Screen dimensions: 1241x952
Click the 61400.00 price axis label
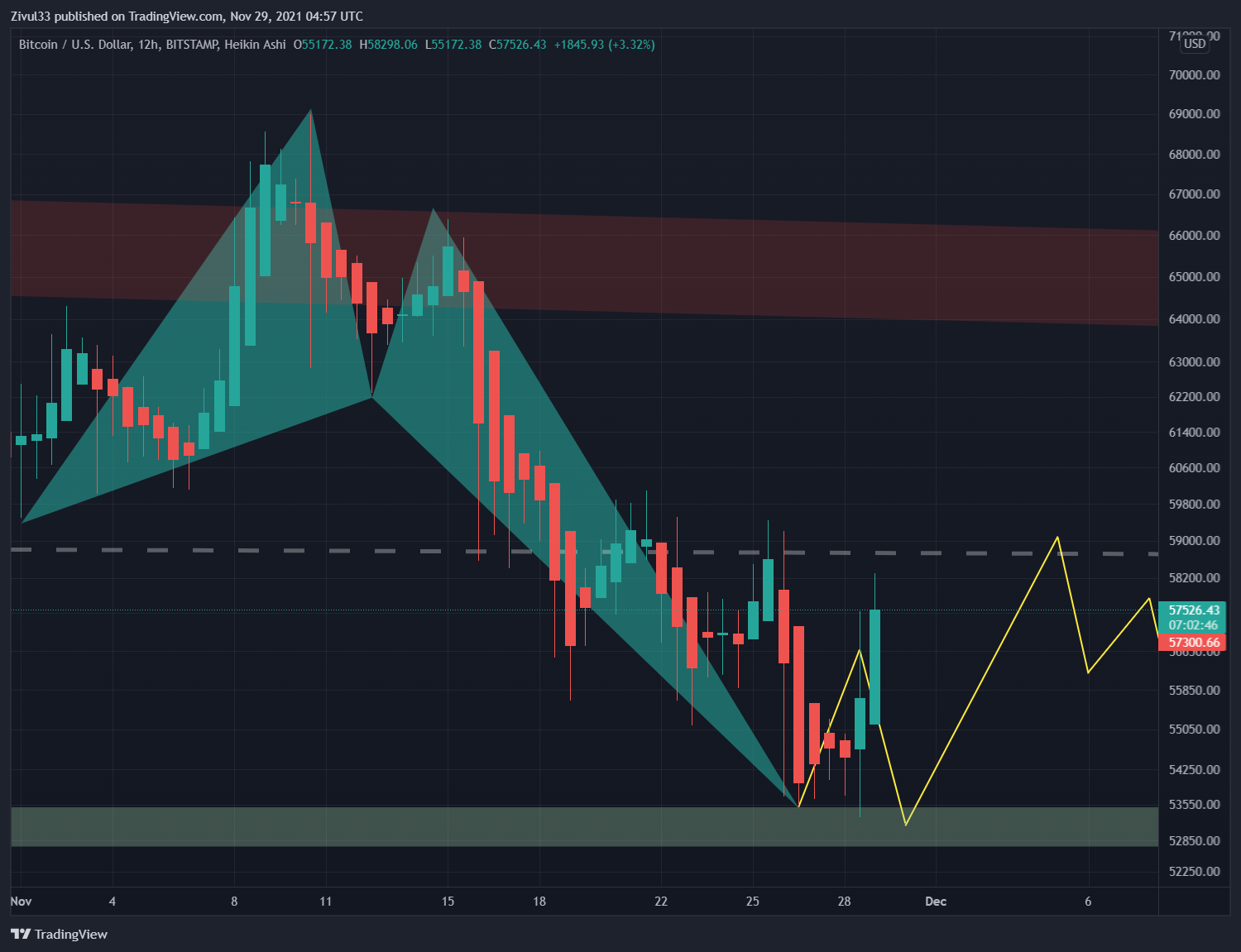click(x=1194, y=433)
